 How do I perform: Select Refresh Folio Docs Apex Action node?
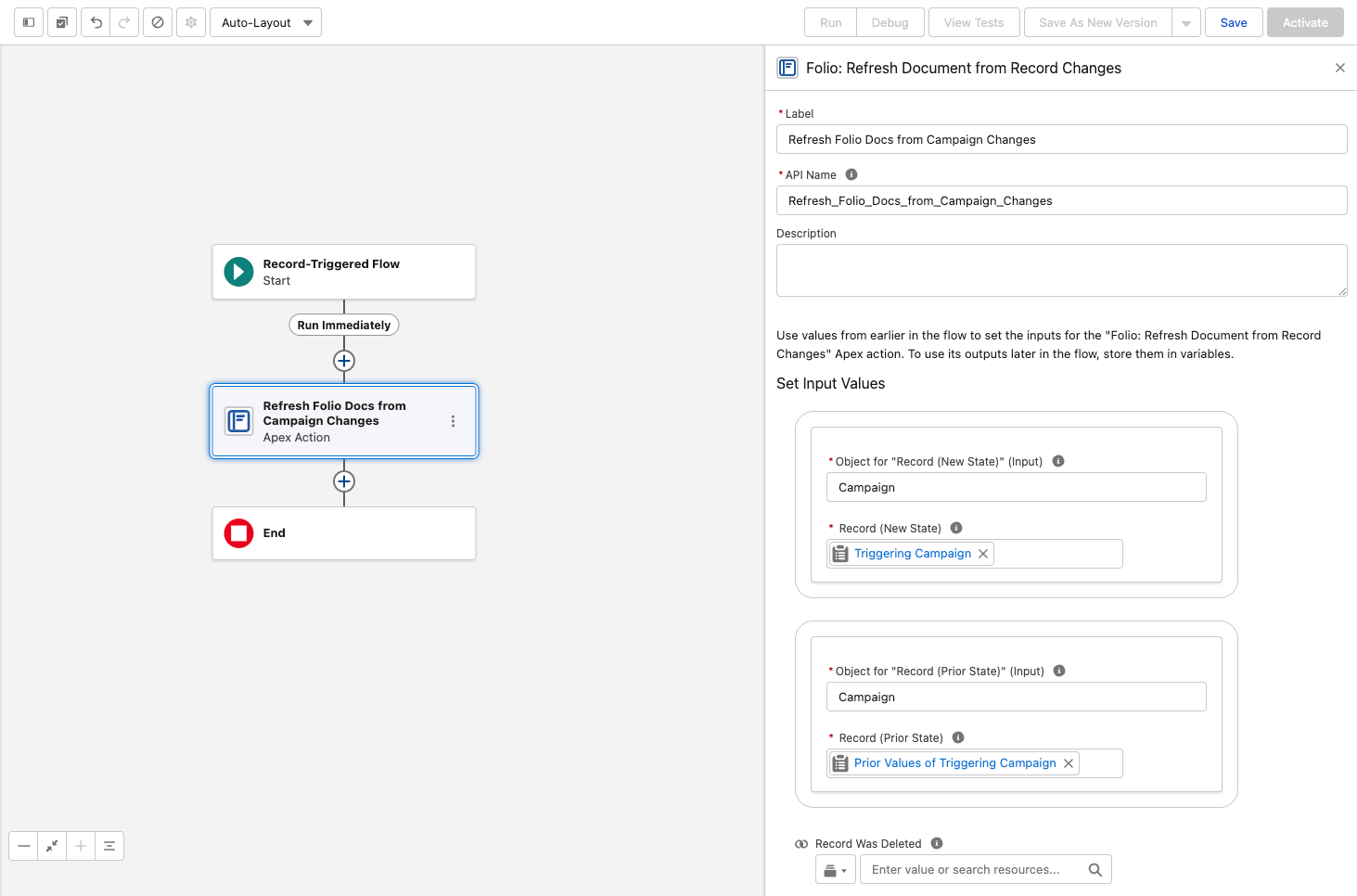[x=344, y=421]
